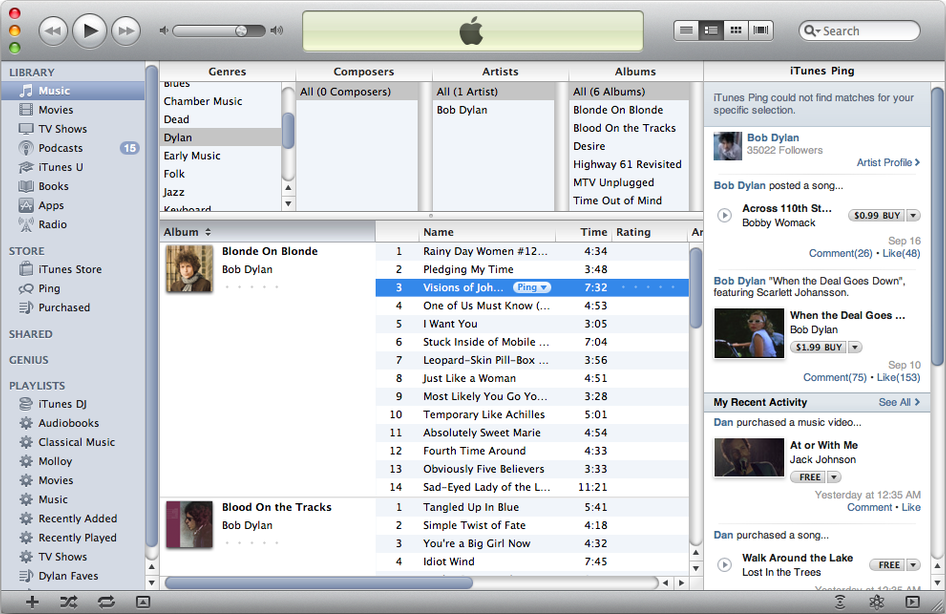The image size is (946, 614).
Task: Open the search options dropdown
Action: [817, 31]
